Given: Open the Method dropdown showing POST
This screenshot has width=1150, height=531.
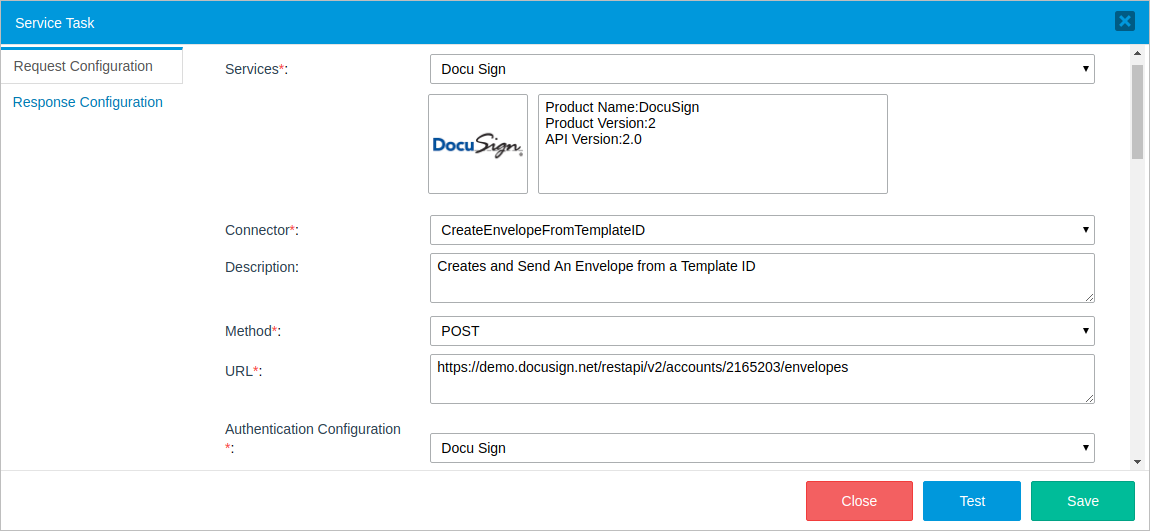Looking at the screenshot, I should coord(761,331).
